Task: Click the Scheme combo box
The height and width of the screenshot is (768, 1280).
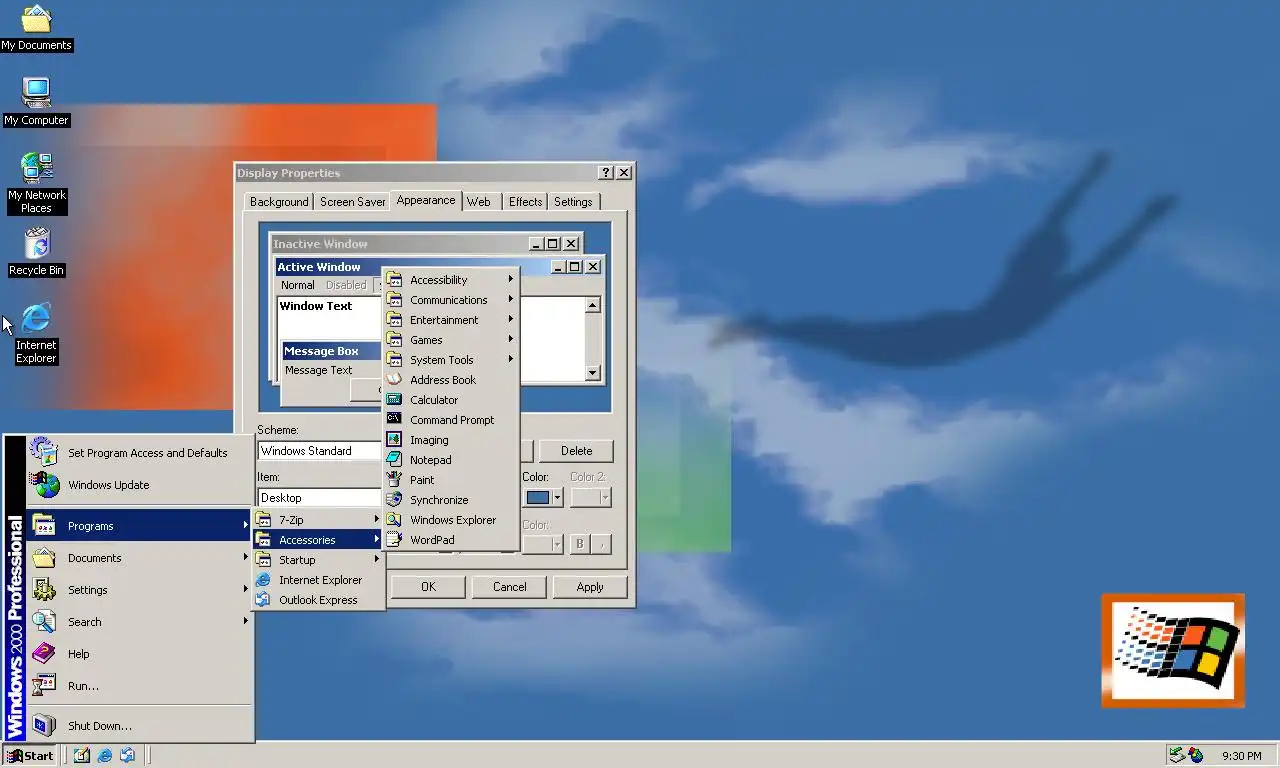Action: coord(320,451)
